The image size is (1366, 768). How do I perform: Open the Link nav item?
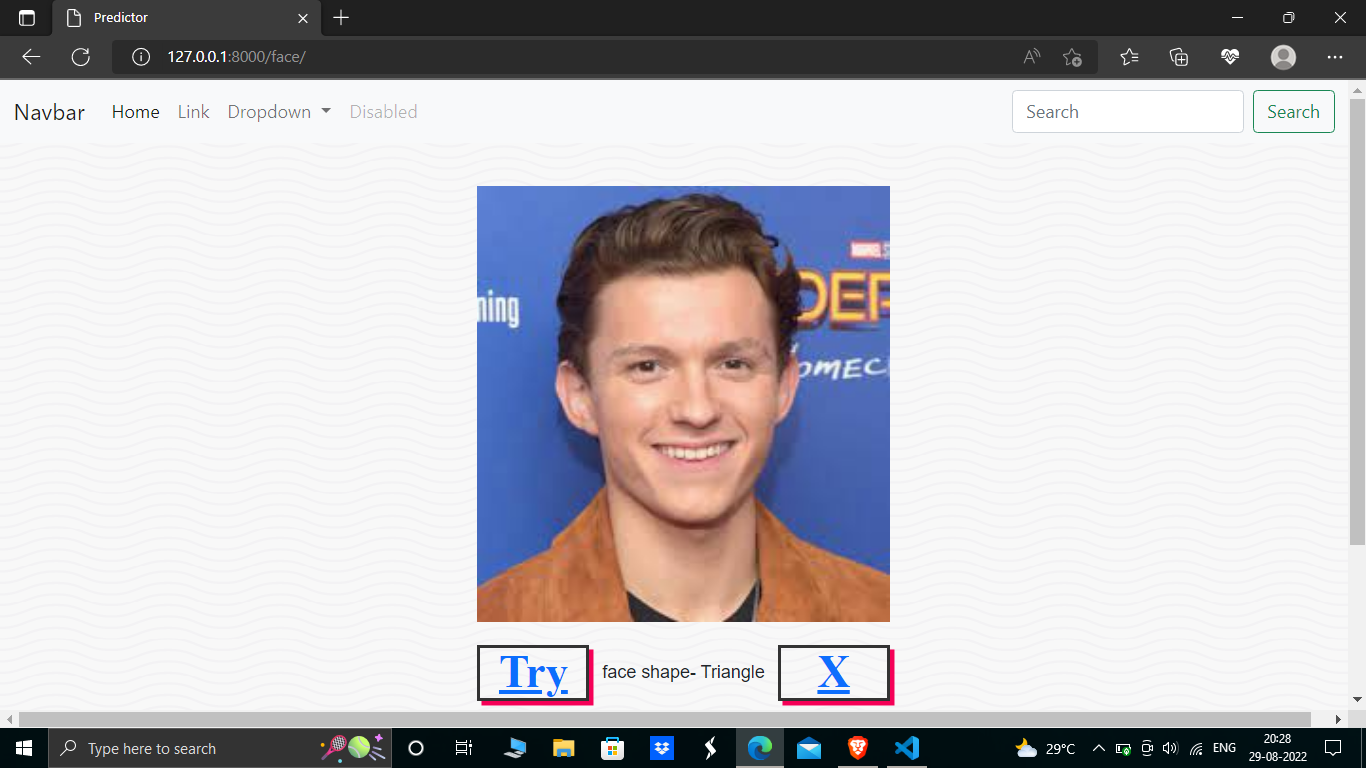point(194,112)
